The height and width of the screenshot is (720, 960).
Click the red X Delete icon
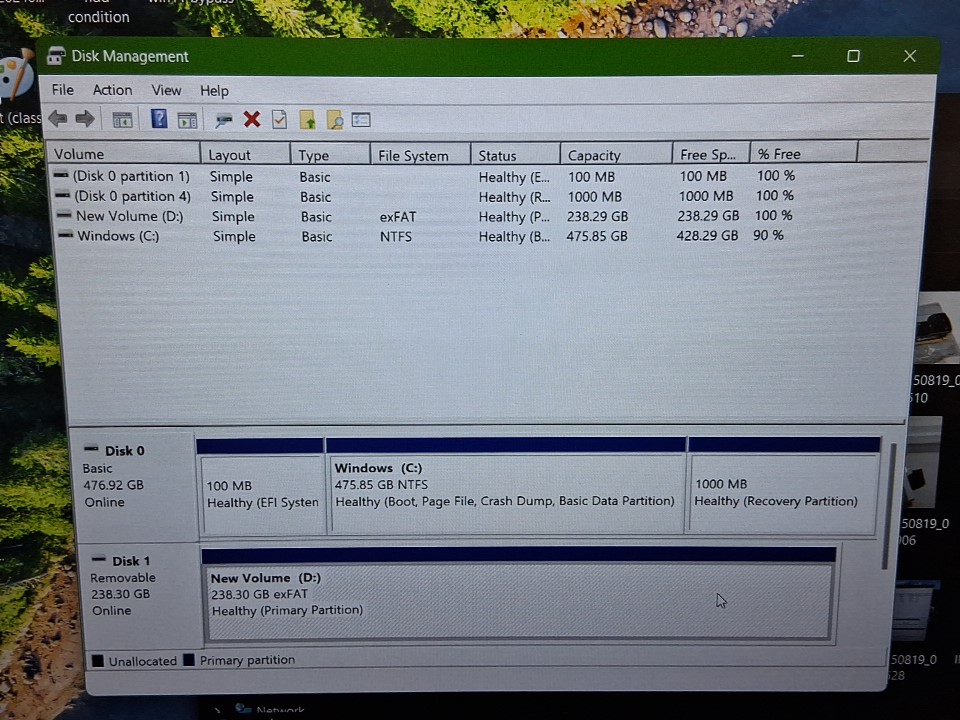(252, 119)
